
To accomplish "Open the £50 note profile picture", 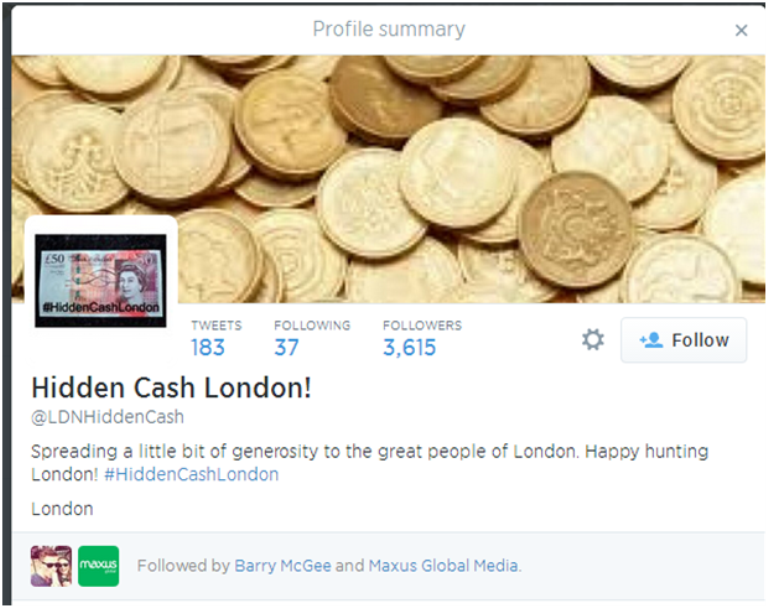I will (100, 281).
